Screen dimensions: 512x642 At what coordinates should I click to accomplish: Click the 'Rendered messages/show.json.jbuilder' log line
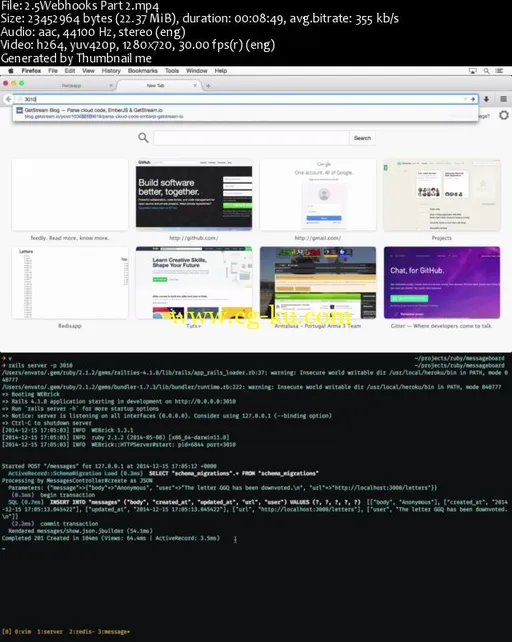80,531
